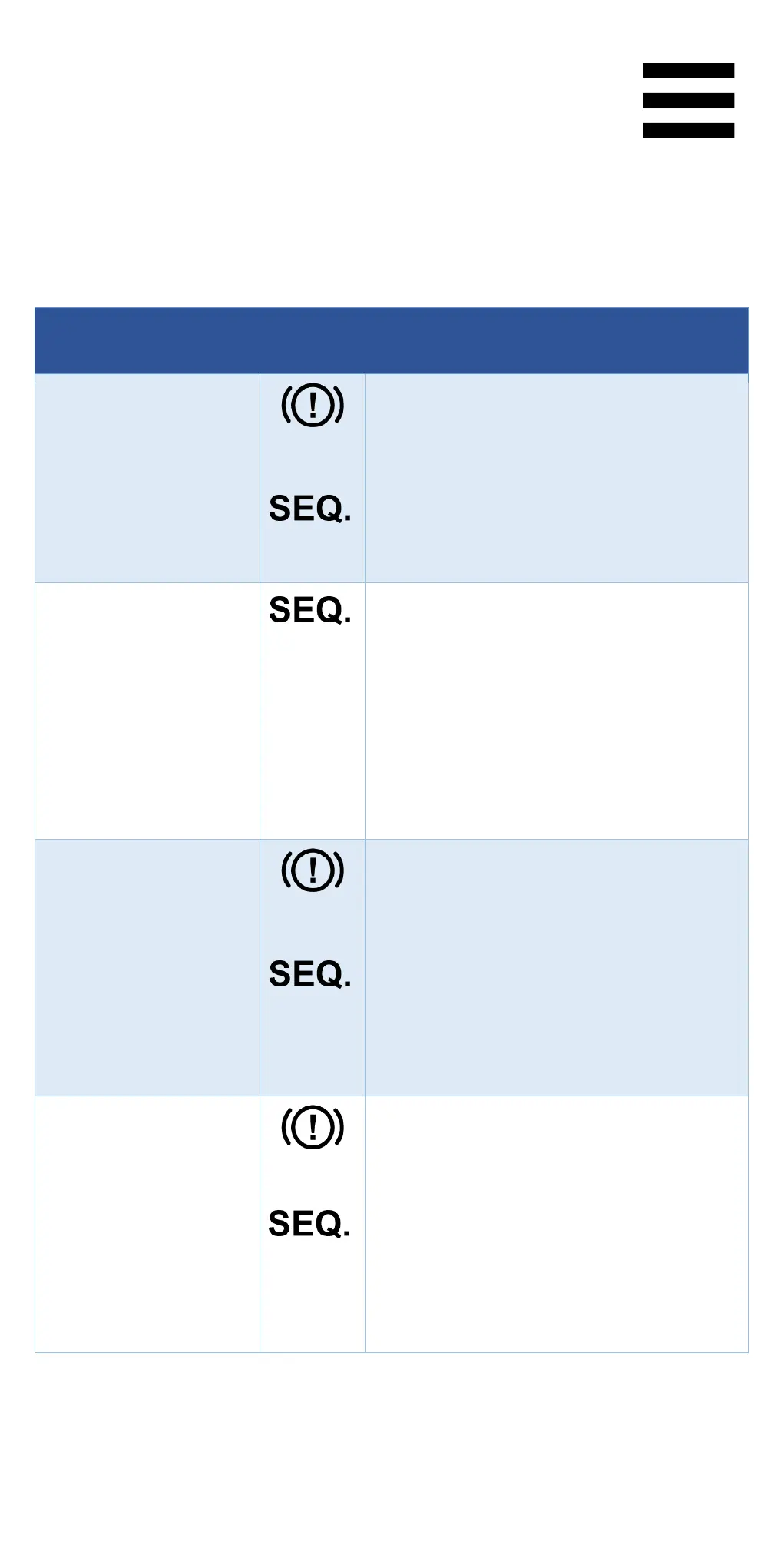Click the left cell of second table row
The image size is (784, 1568).
147,711
